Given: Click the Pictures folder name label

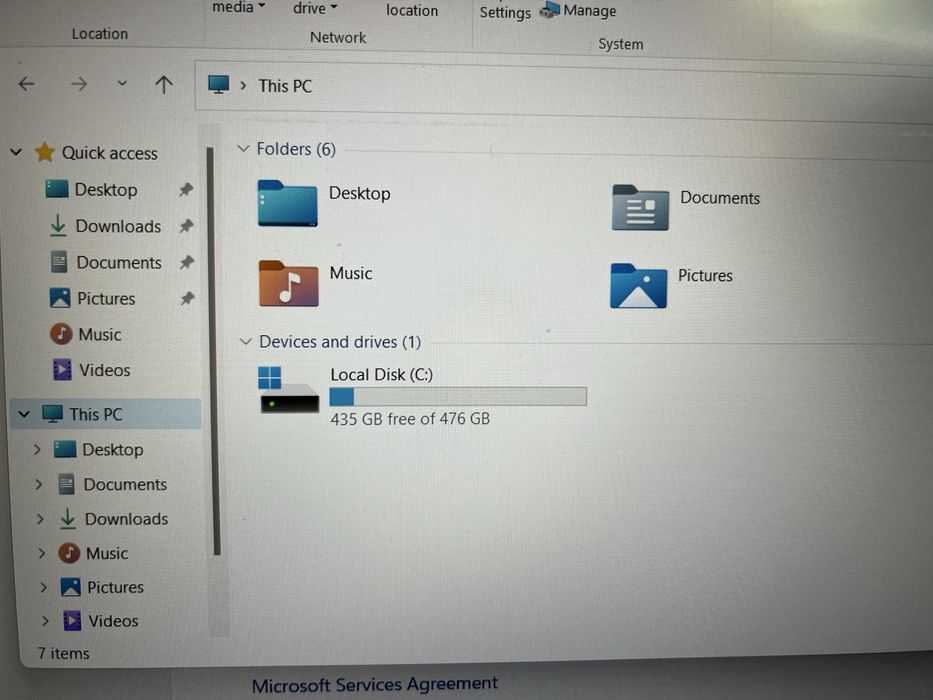Looking at the screenshot, I should click(705, 276).
